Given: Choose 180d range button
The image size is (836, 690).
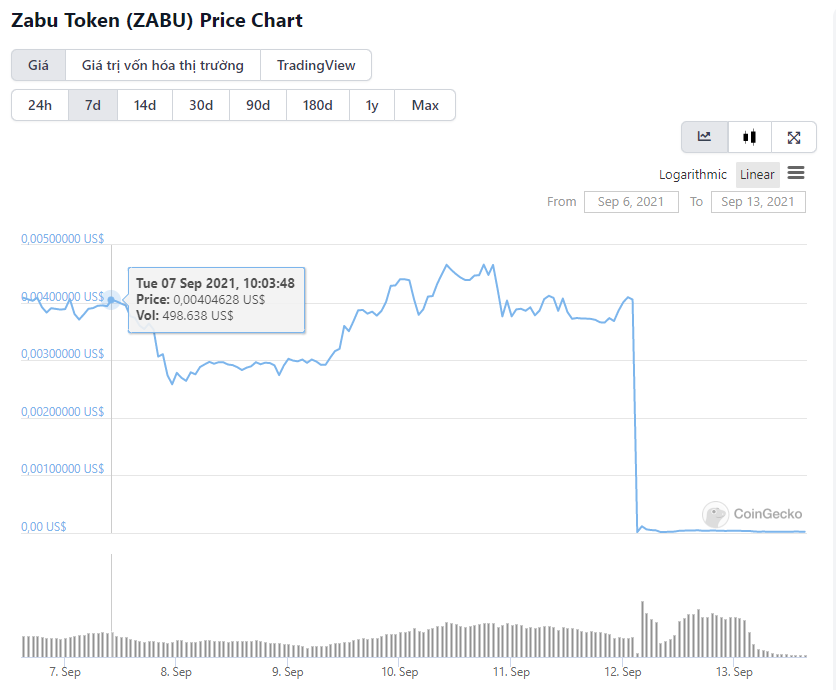Looking at the screenshot, I should pyautogui.click(x=318, y=105).
